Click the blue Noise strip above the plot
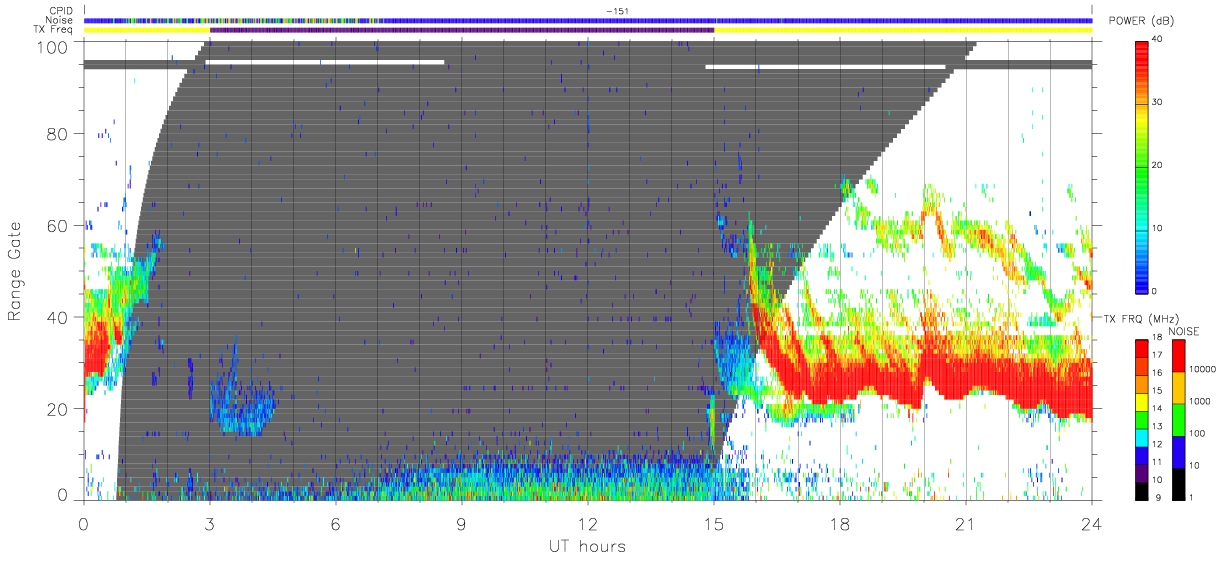1228x567 pixels. 588,20
